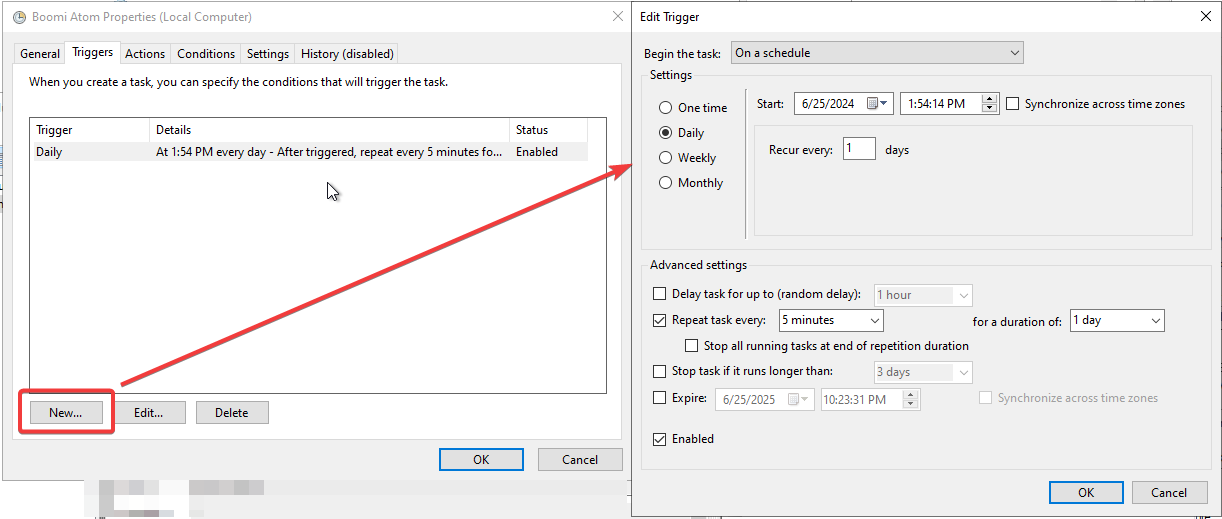Enable Synchronize across time zones checkbox

click(x=1013, y=104)
